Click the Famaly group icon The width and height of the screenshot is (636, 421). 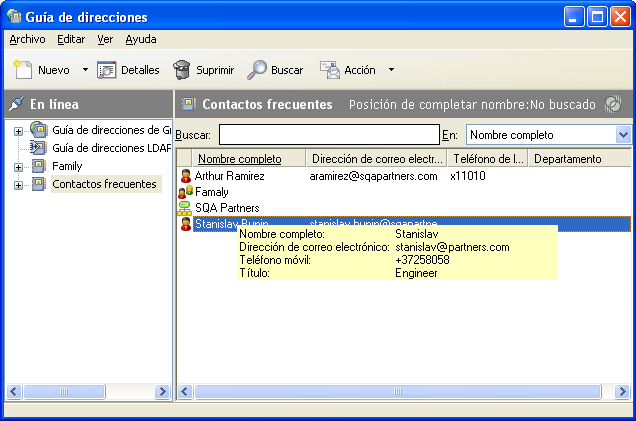[185, 192]
